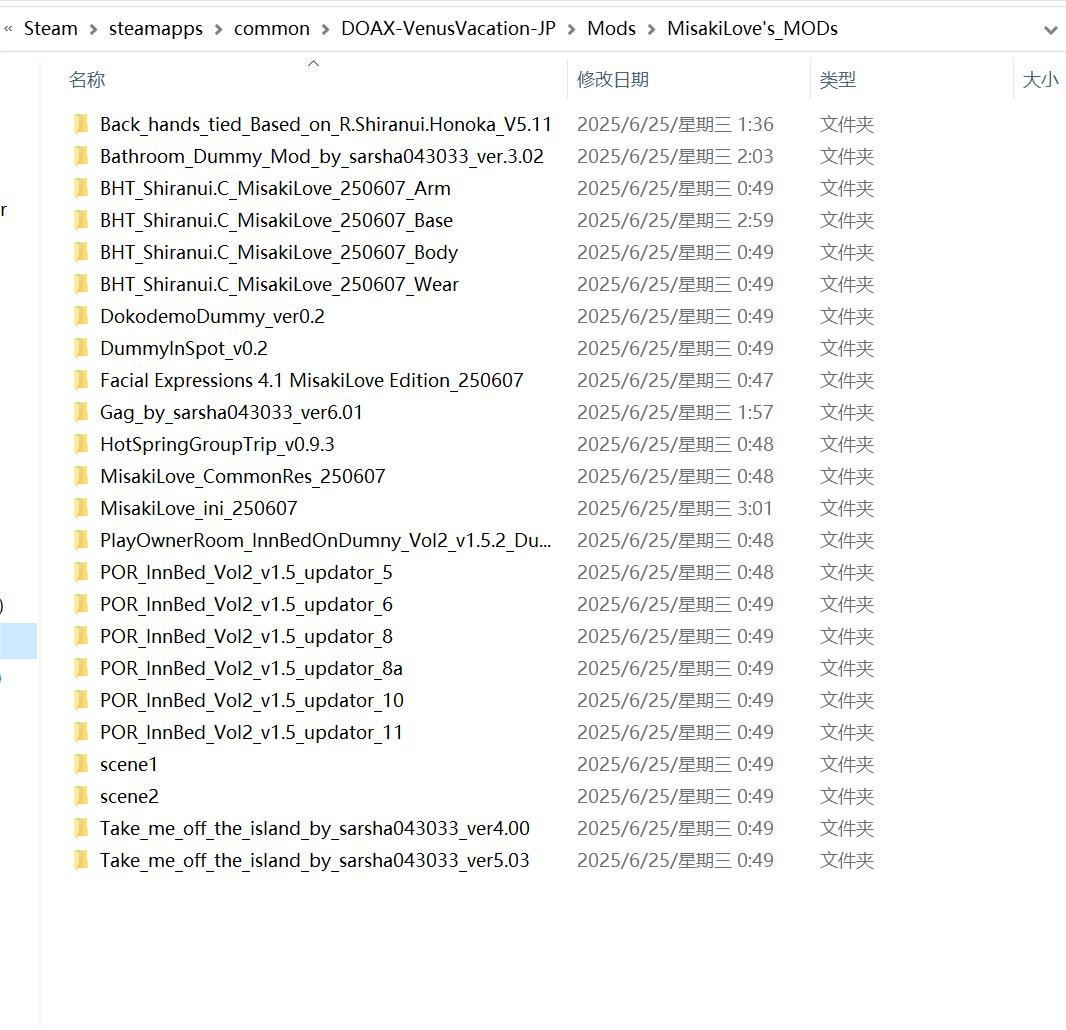The image size is (1066, 1030).
Task: Click folder icon of scene1
Action: pos(81,763)
